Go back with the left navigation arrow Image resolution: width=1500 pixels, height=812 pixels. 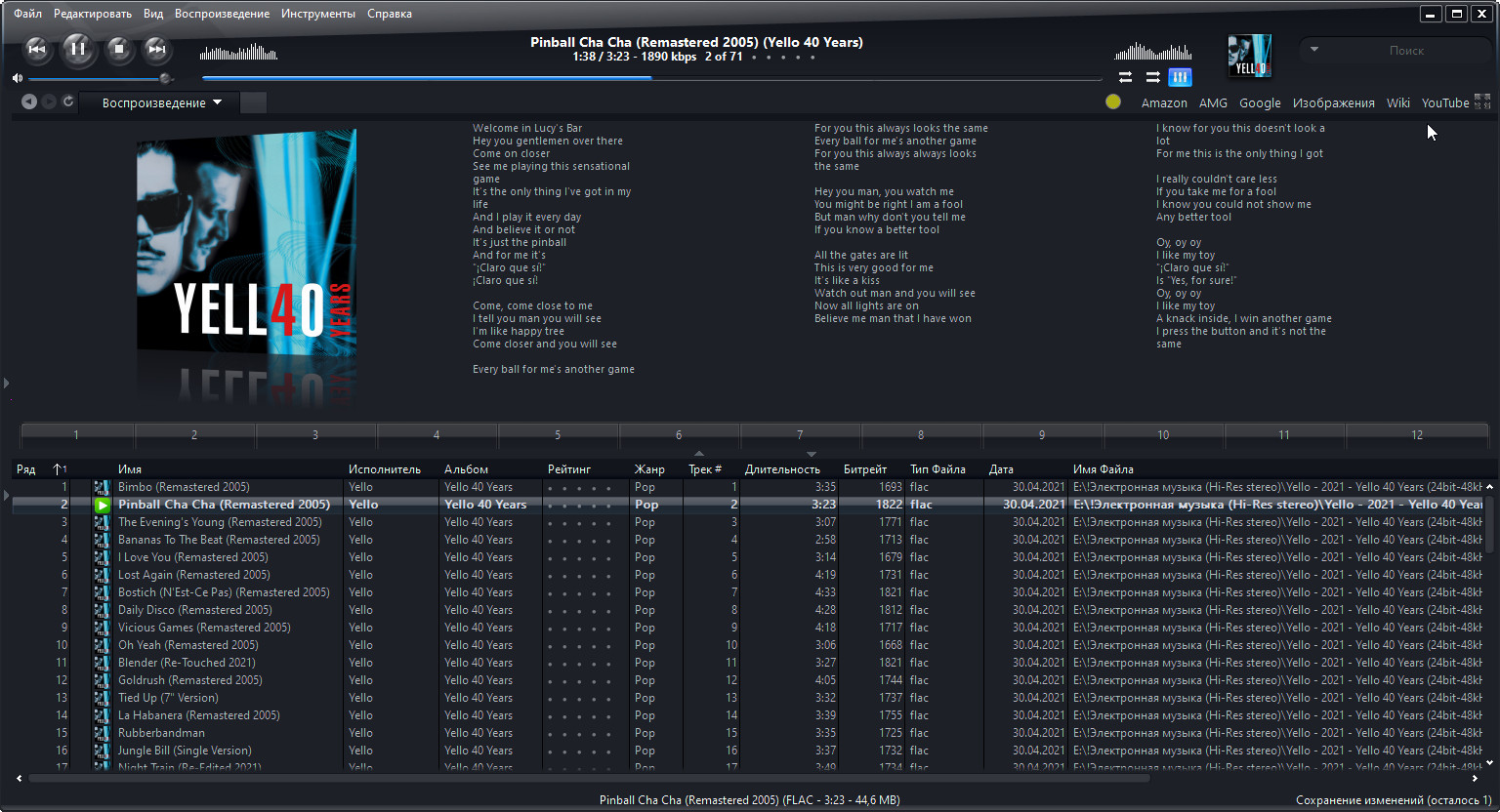29,101
